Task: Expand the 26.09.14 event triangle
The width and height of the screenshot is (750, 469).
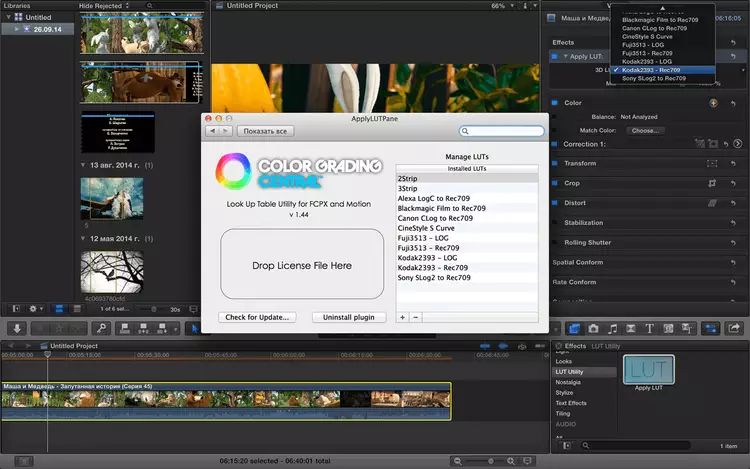Action: [17, 29]
